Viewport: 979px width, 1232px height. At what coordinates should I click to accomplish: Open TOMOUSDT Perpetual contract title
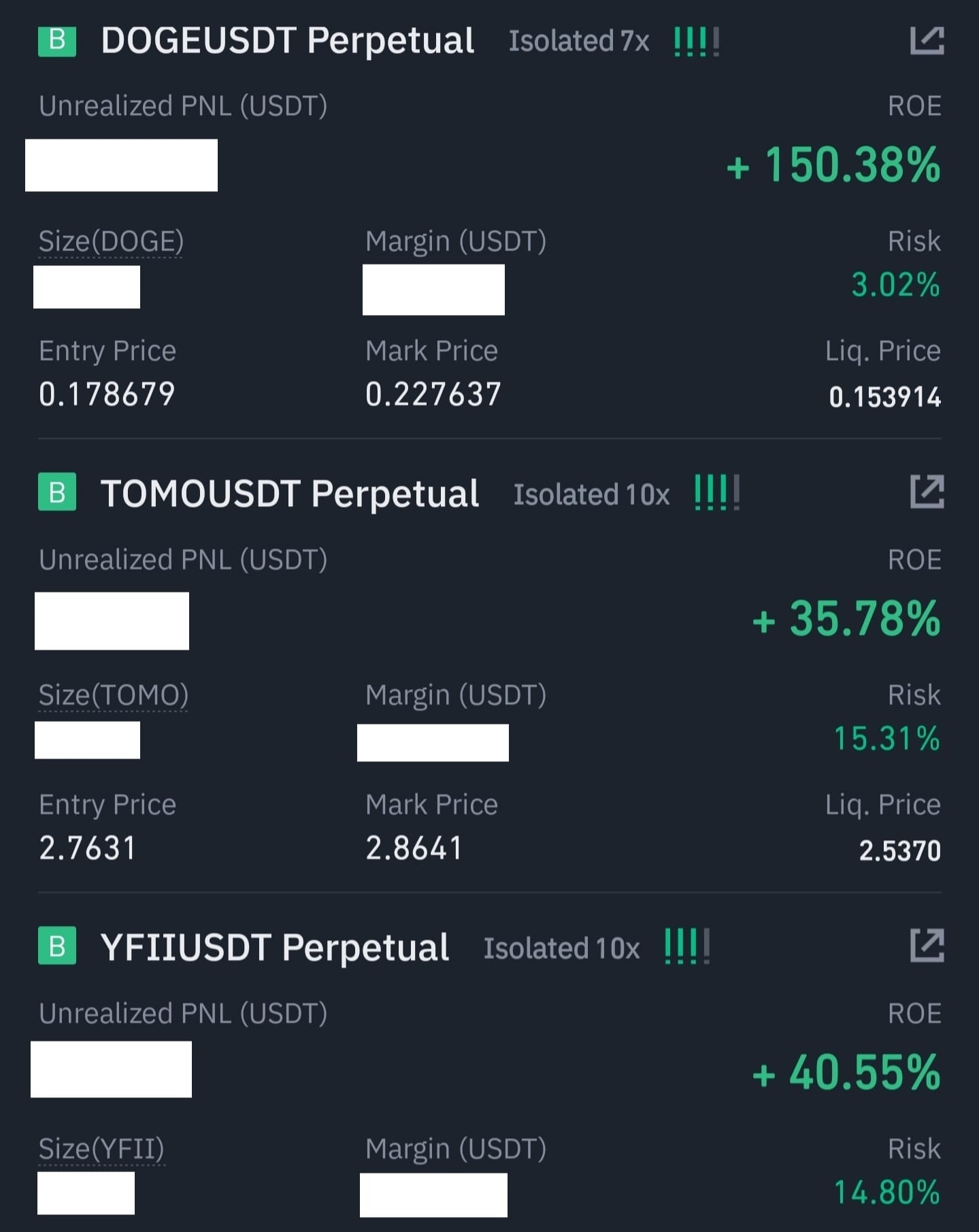point(290,494)
